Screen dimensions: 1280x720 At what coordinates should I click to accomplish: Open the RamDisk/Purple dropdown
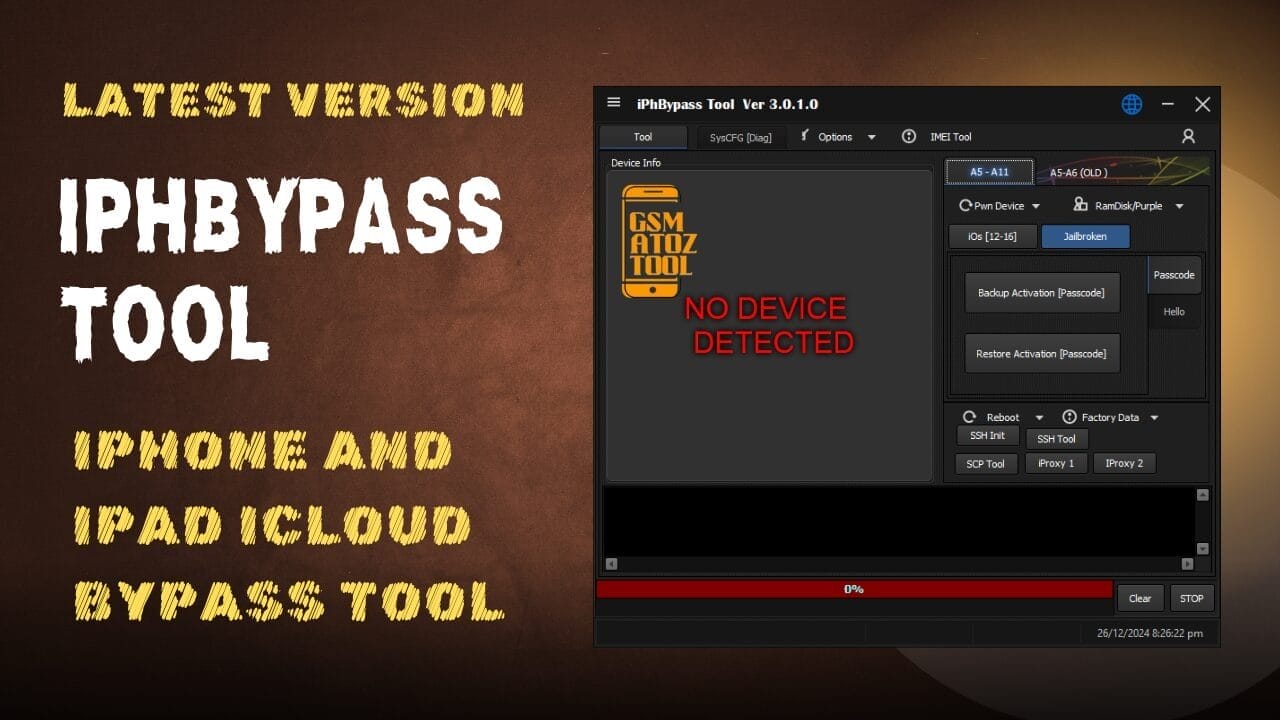click(1180, 205)
